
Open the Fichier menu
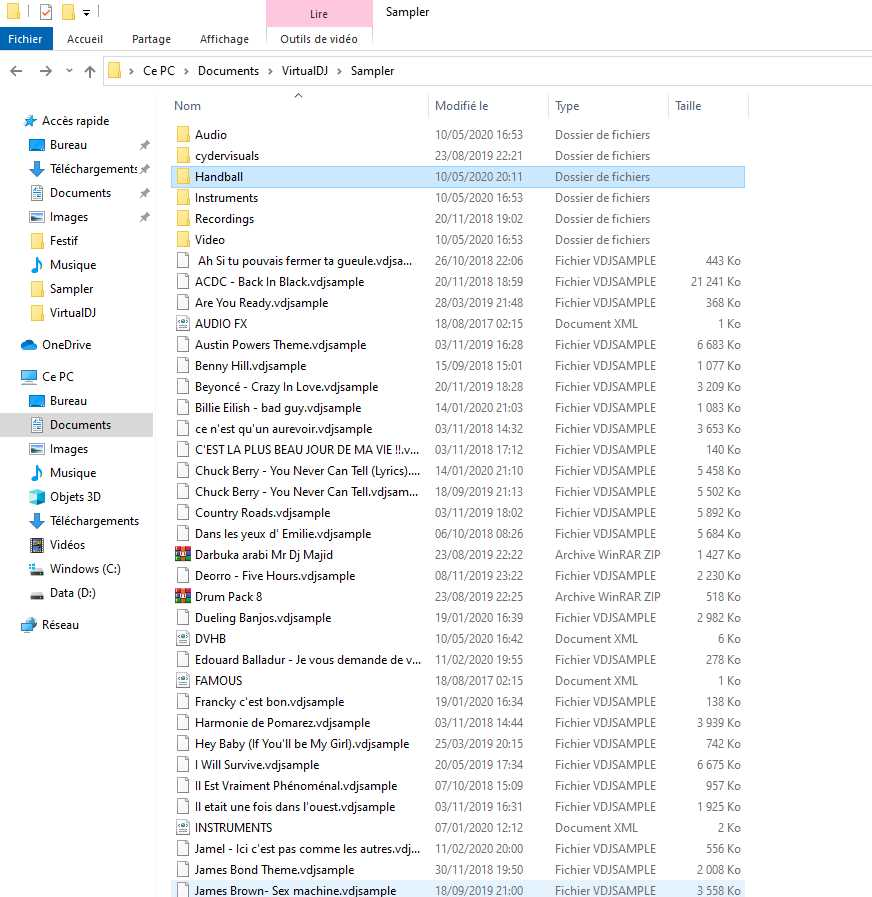(26, 39)
